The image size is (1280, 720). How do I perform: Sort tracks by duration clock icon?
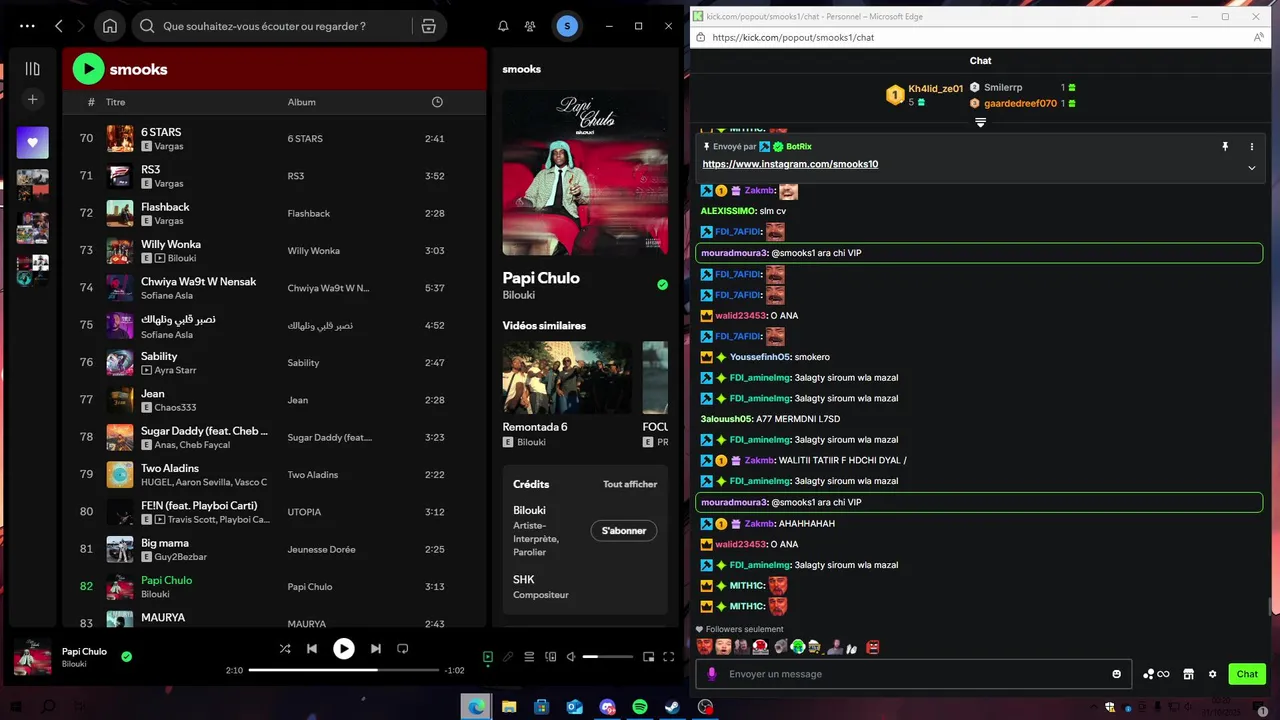(437, 102)
